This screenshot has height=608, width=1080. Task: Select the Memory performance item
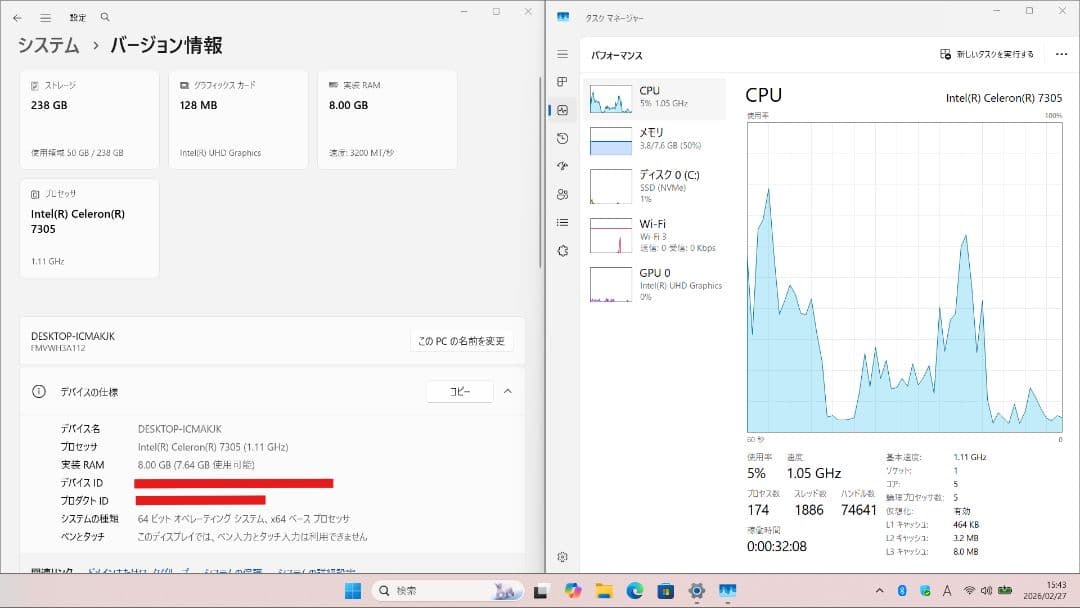654,140
